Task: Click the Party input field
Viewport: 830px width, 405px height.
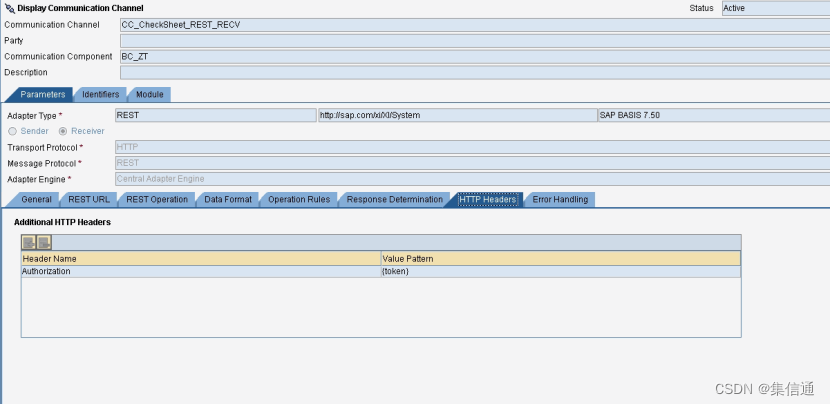Action: (x=475, y=41)
